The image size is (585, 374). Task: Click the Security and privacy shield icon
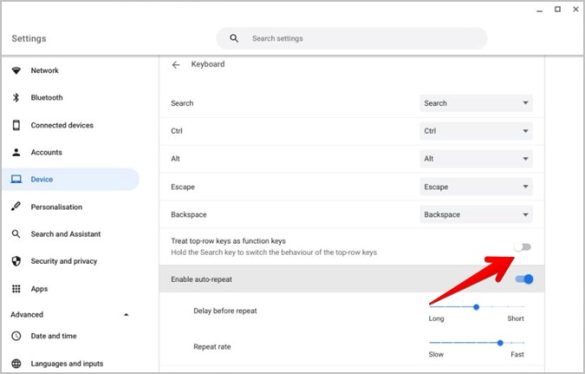pyautogui.click(x=16, y=261)
